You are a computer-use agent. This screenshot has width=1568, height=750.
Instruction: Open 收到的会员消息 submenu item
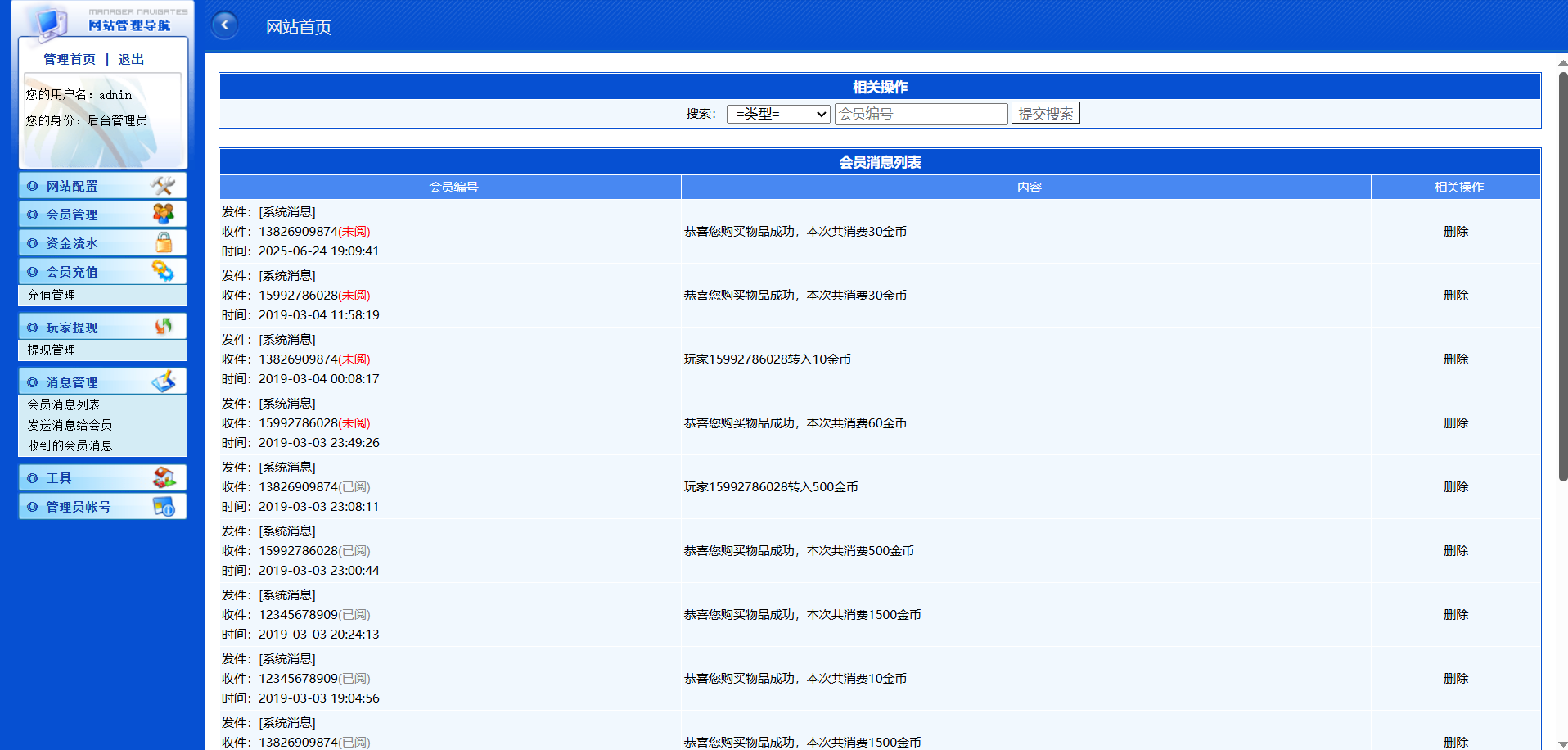pos(70,445)
